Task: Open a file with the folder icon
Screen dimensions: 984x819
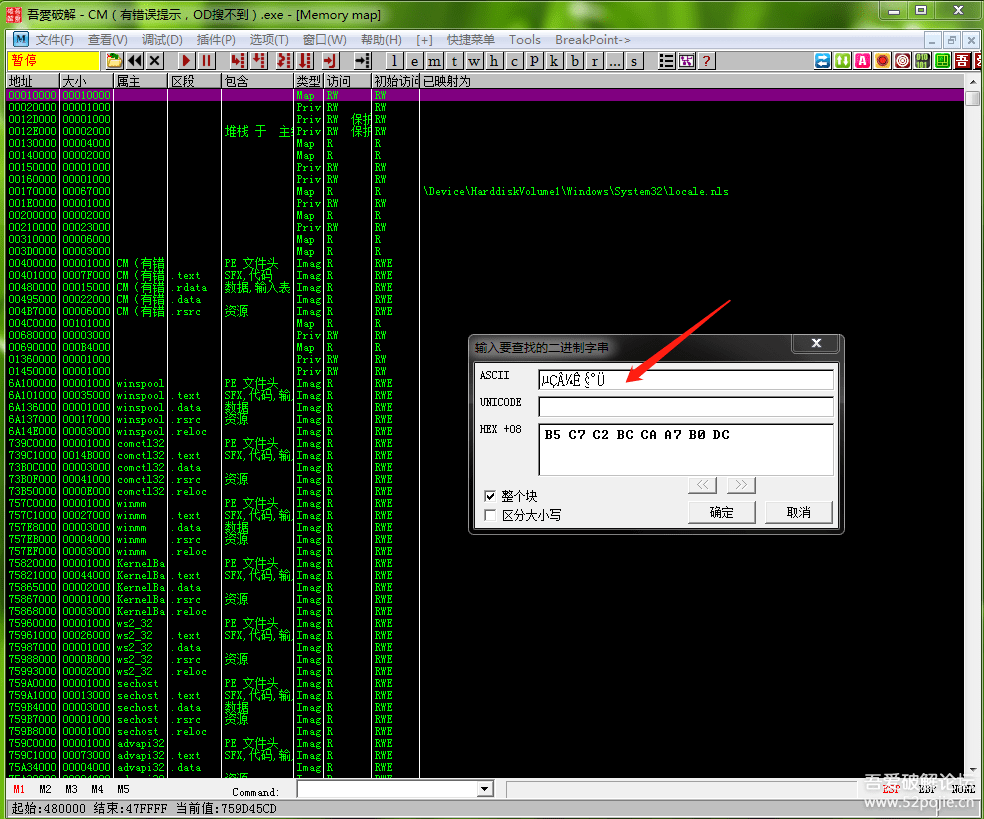Action: (x=114, y=61)
